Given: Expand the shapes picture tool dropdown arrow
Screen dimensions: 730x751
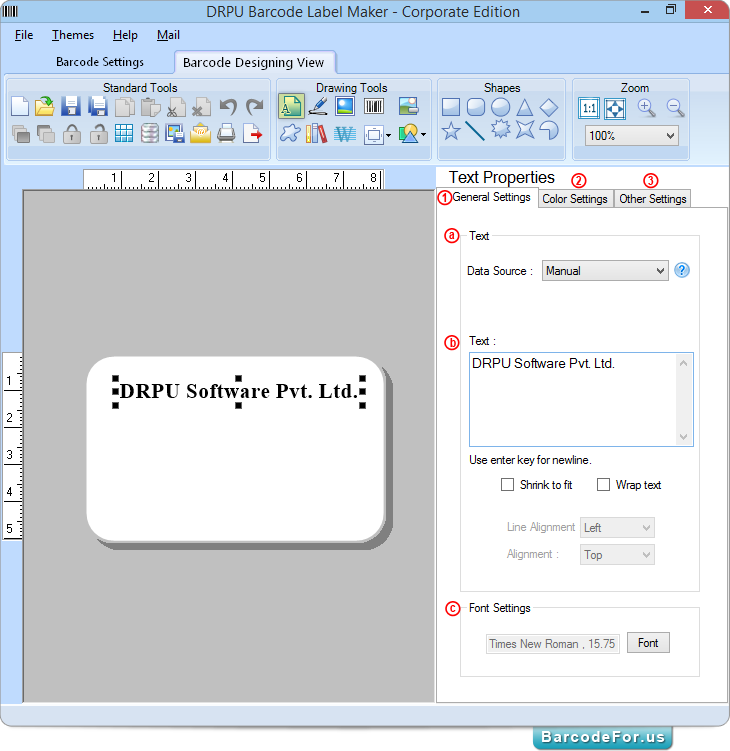Looking at the screenshot, I should (x=423, y=135).
